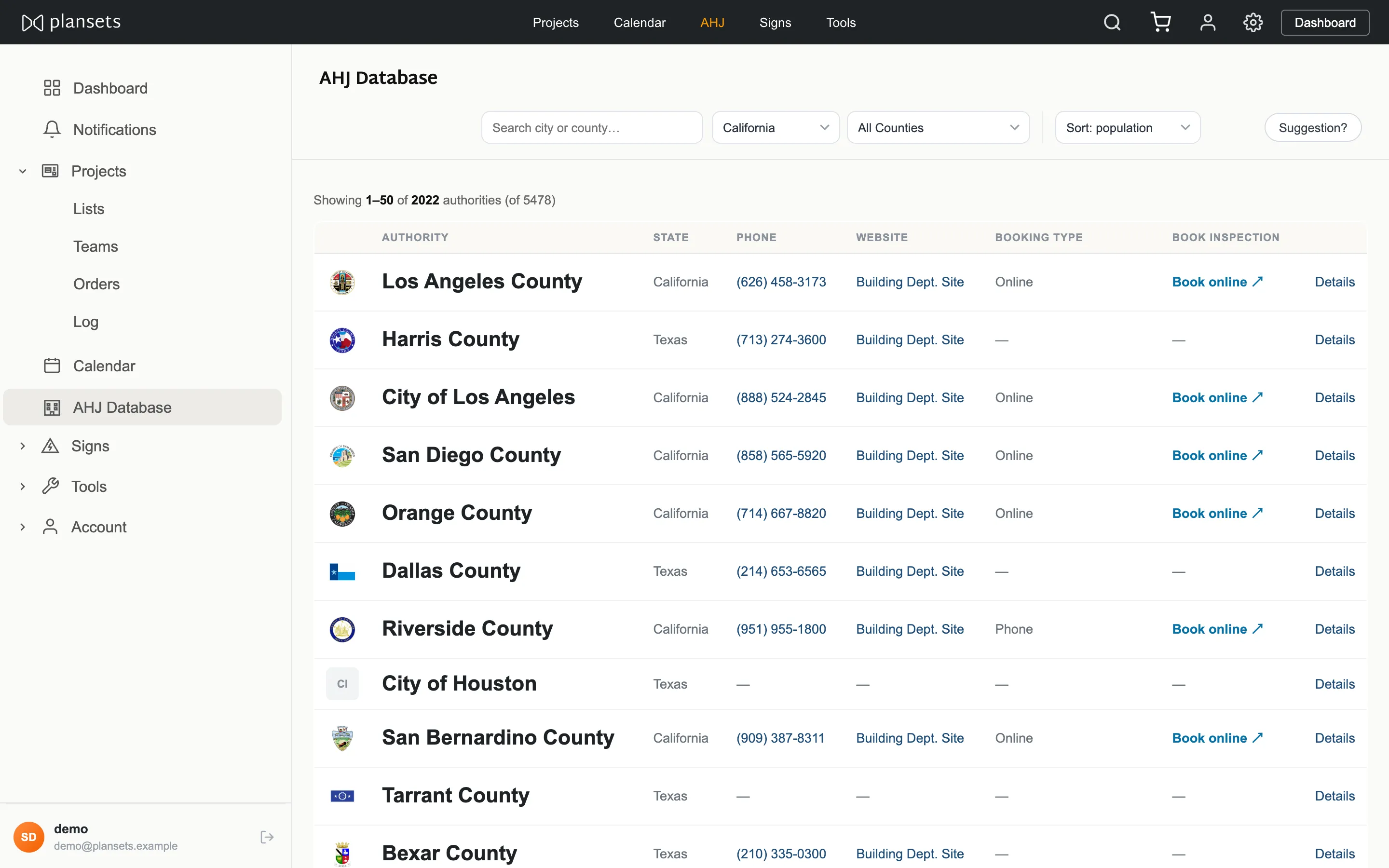Book online for City of Los Angeles
The image size is (1389, 868).
pyautogui.click(x=1217, y=398)
